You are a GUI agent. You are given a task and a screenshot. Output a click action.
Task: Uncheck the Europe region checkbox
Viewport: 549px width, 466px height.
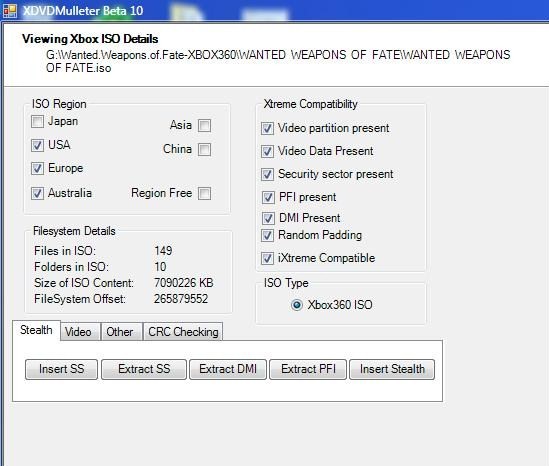point(37,168)
